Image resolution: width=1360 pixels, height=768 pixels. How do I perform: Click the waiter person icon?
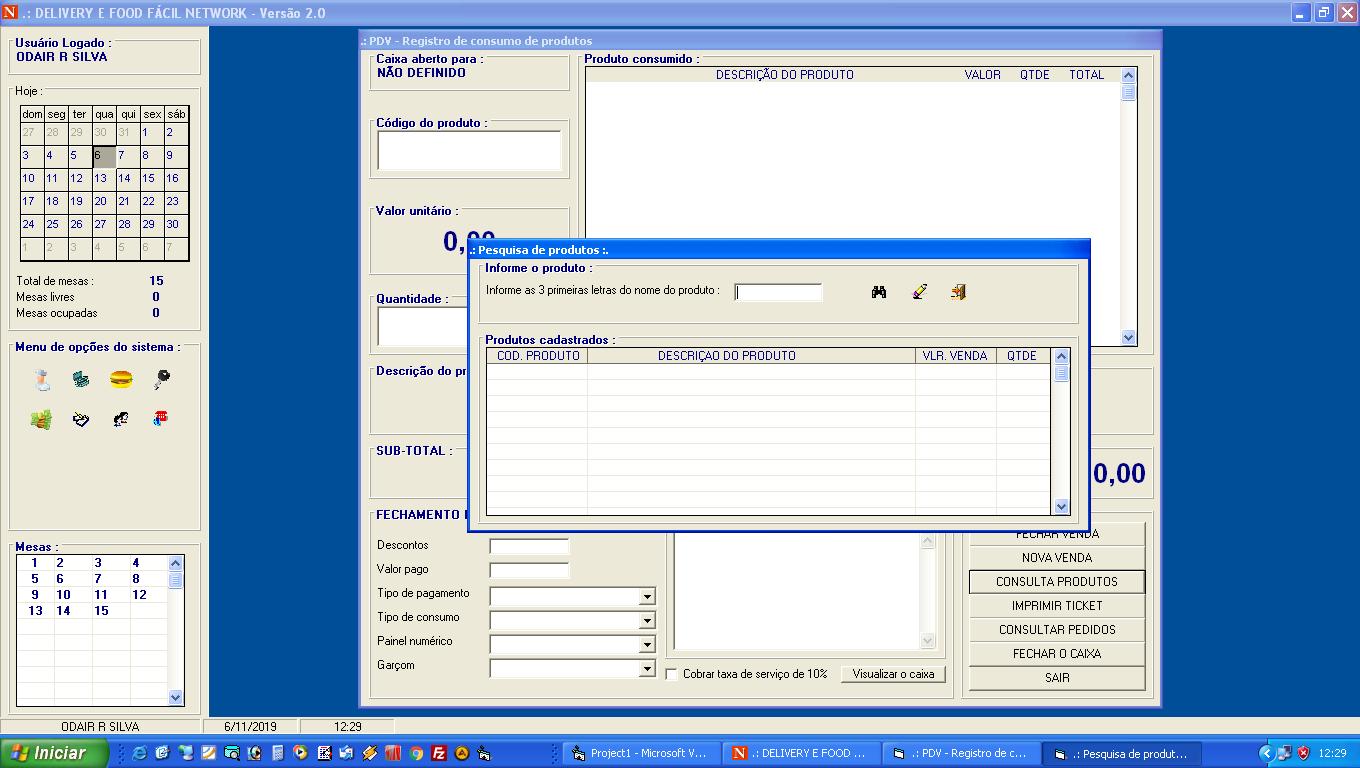[x=41, y=380]
